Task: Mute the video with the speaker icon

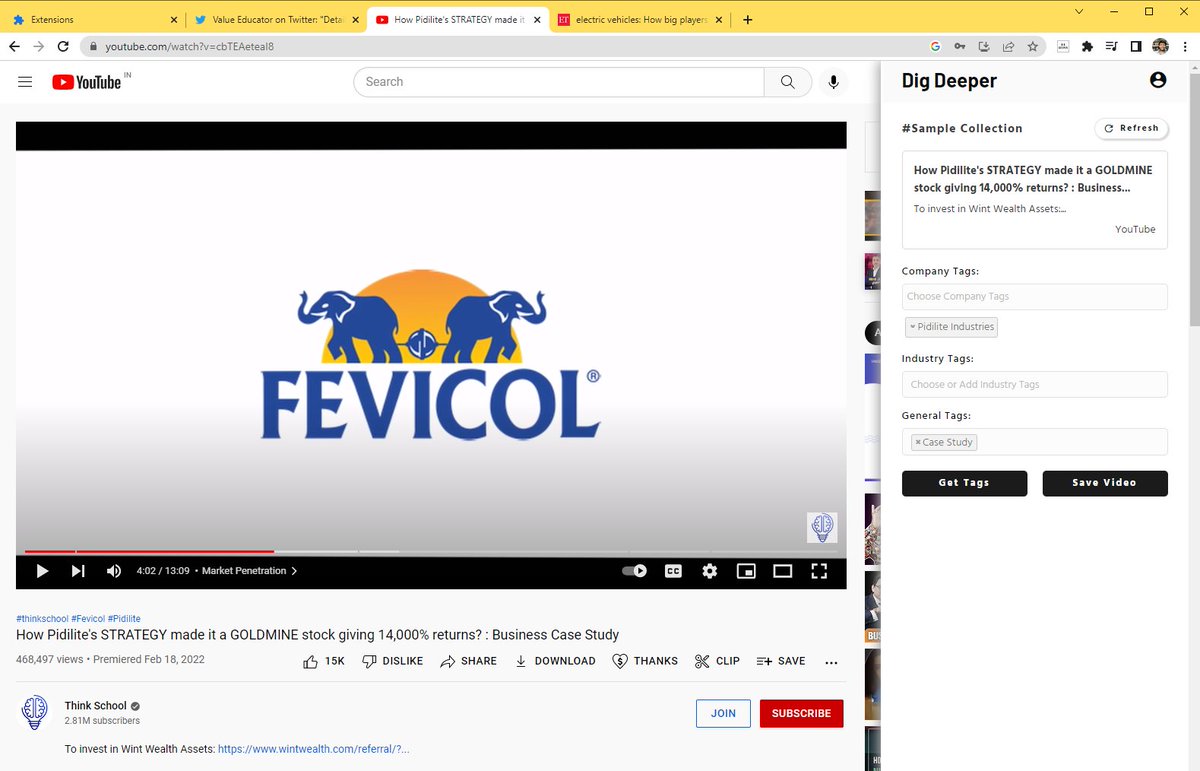Action: pyautogui.click(x=113, y=570)
